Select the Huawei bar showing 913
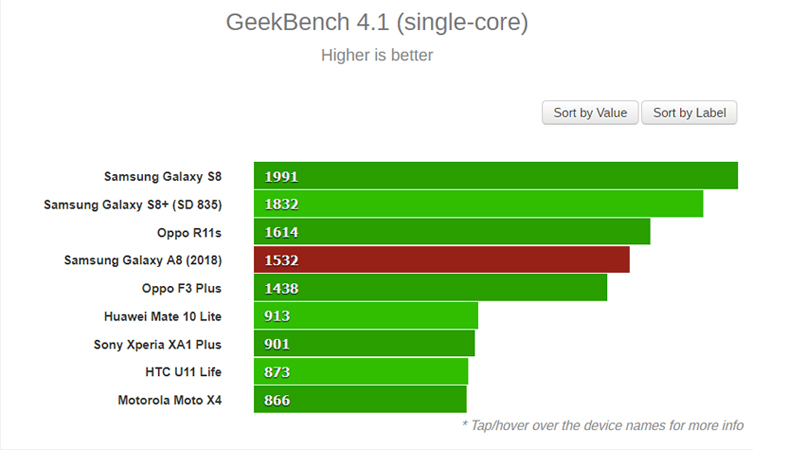The height and width of the screenshot is (450, 800). pos(366,316)
